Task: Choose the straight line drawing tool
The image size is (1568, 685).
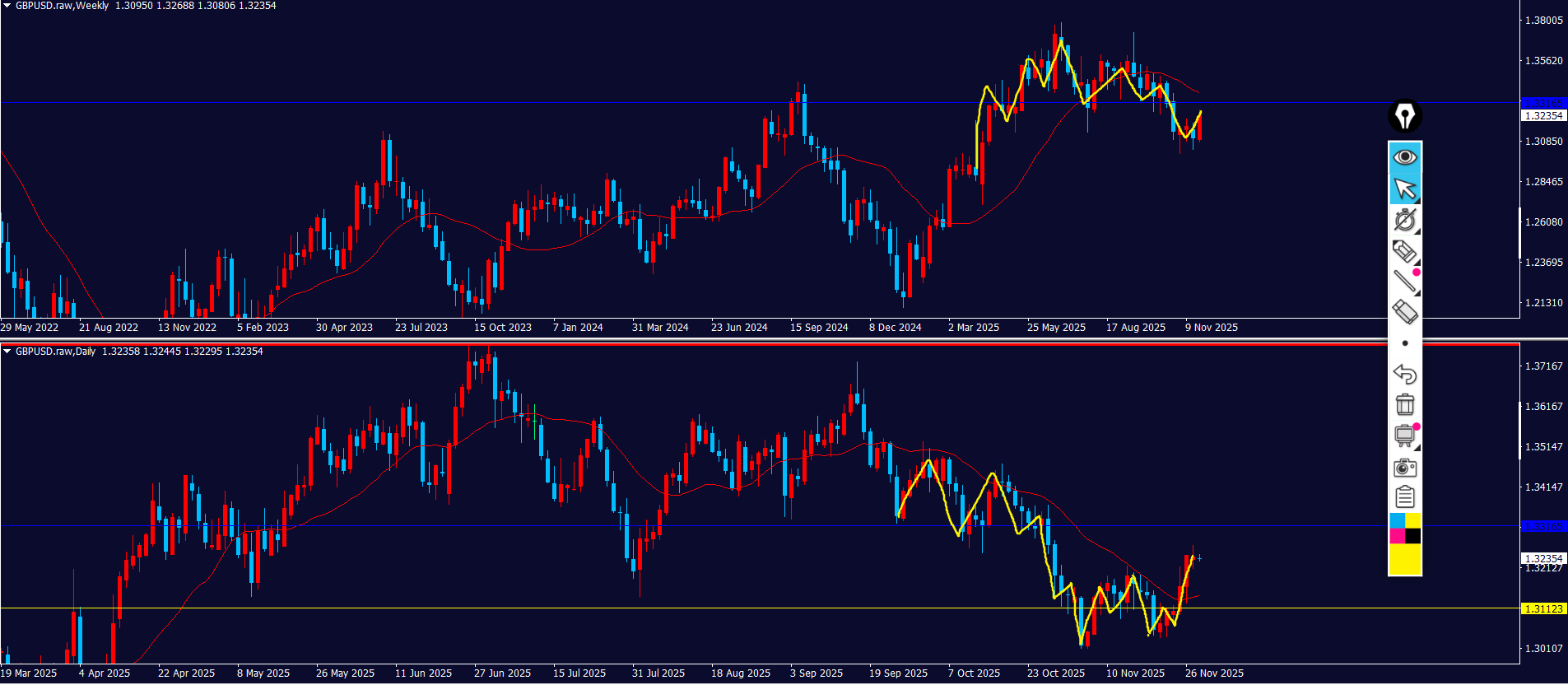Action: click(x=1404, y=282)
